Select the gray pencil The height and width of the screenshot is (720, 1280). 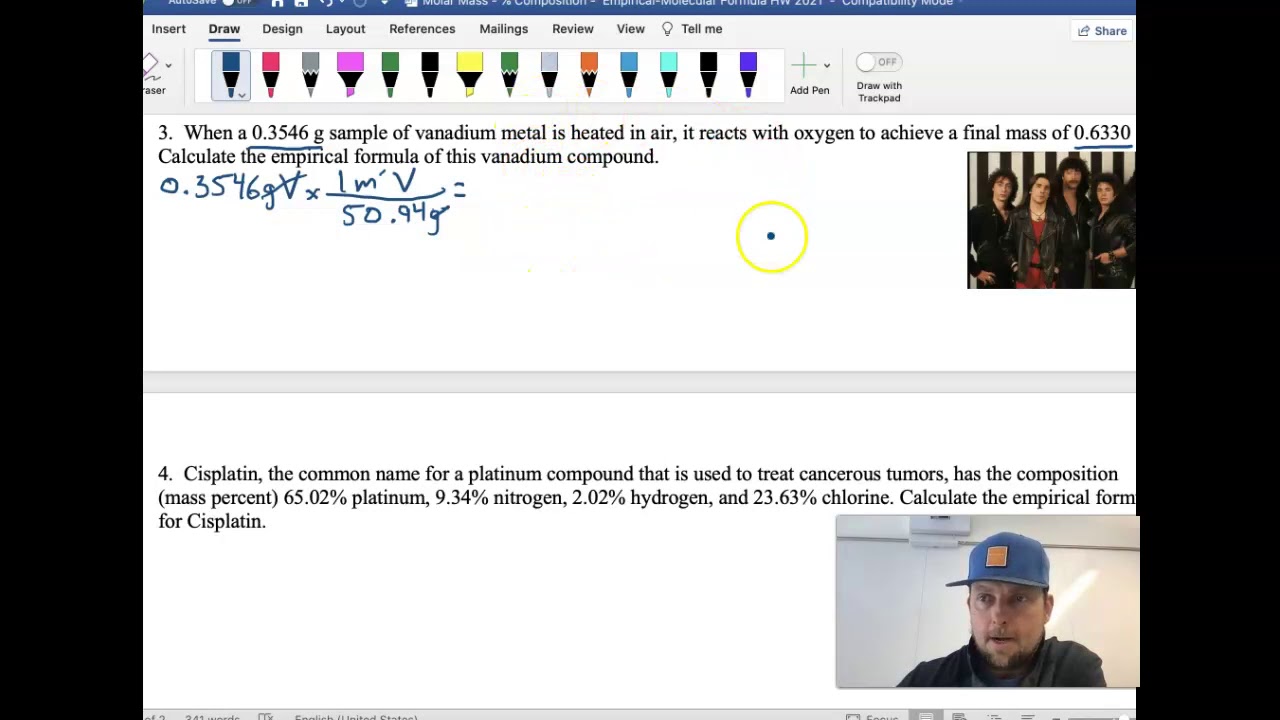[310, 75]
